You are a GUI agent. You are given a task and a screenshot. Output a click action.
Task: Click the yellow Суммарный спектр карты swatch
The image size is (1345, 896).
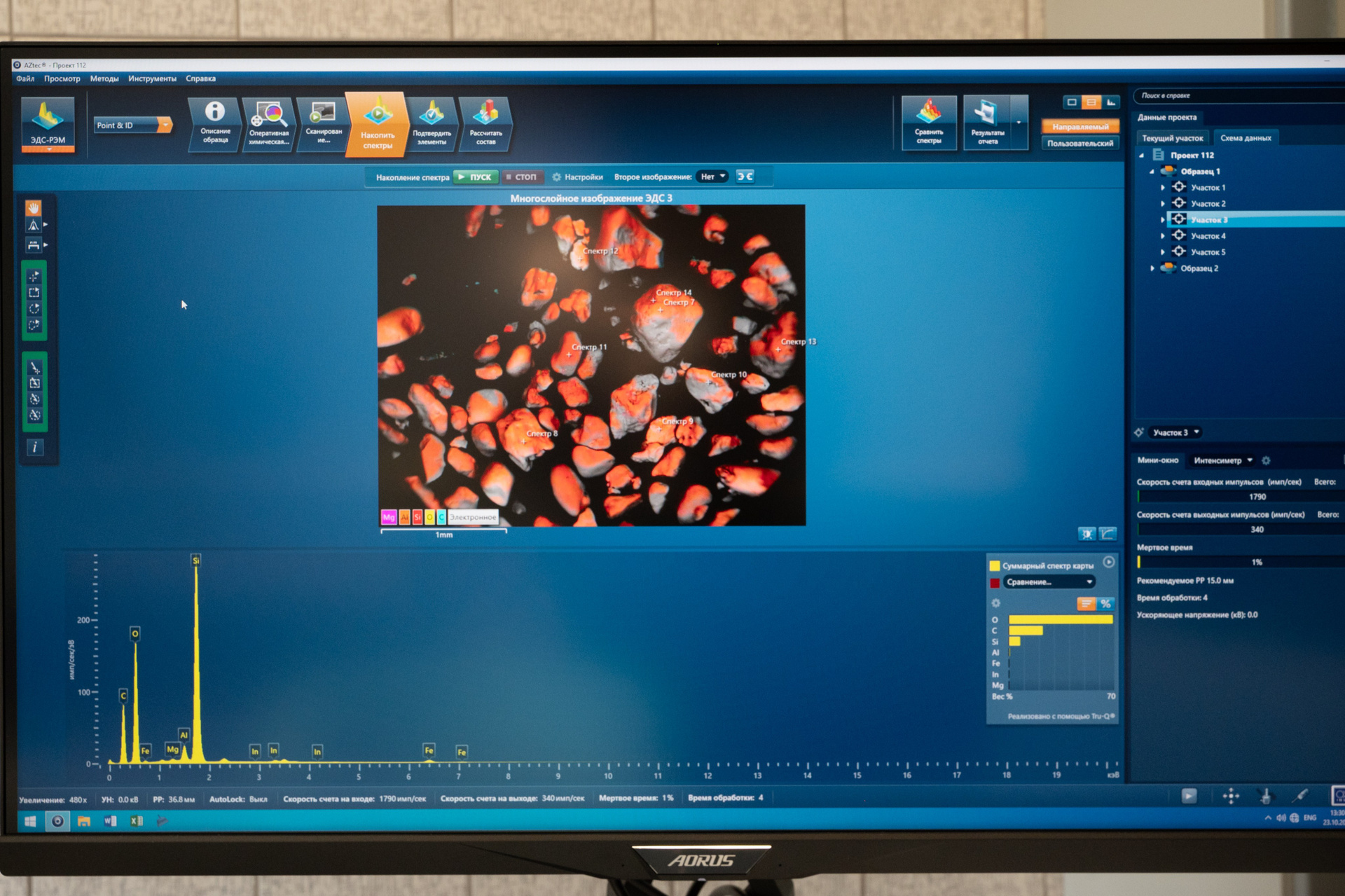(x=994, y=565)
